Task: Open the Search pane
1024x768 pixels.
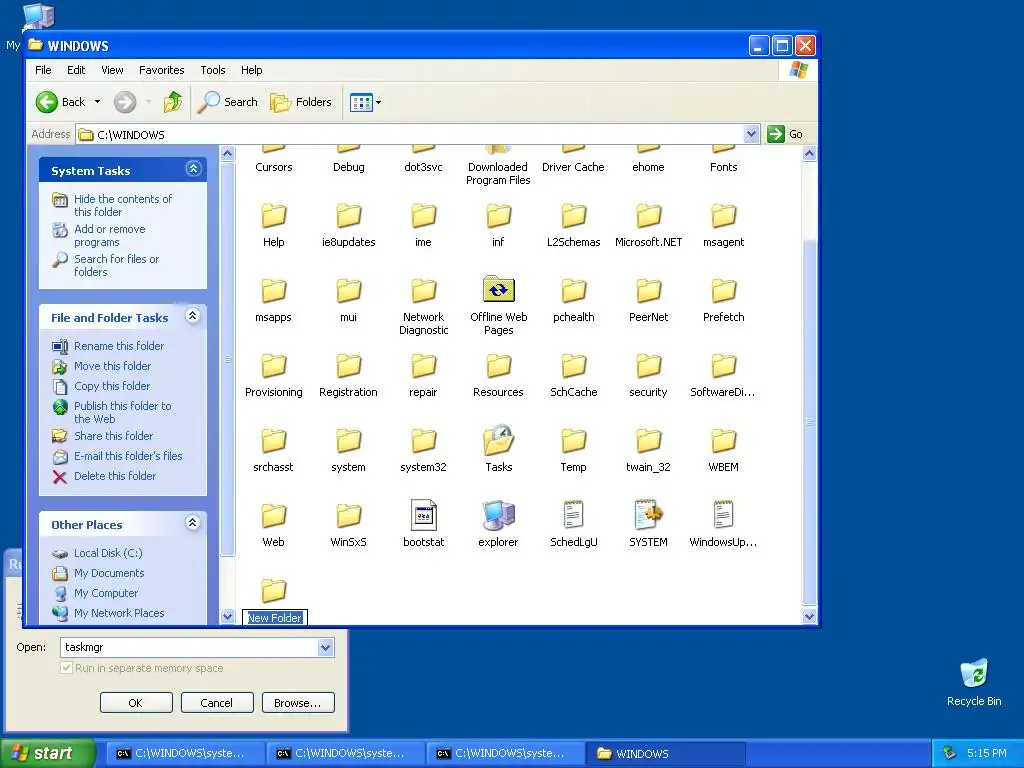Action: [227, 102]
